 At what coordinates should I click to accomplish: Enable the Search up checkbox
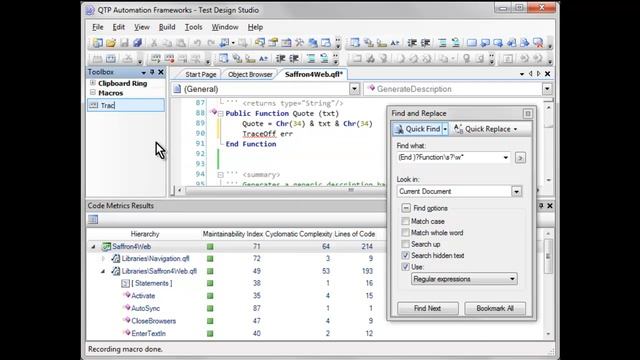coord(405,244)
